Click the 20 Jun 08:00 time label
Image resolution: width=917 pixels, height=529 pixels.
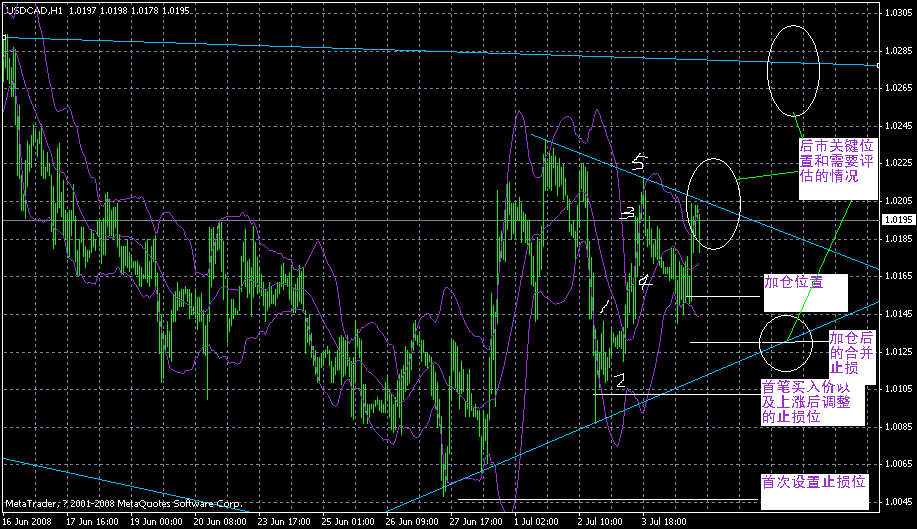coord(219,521)
